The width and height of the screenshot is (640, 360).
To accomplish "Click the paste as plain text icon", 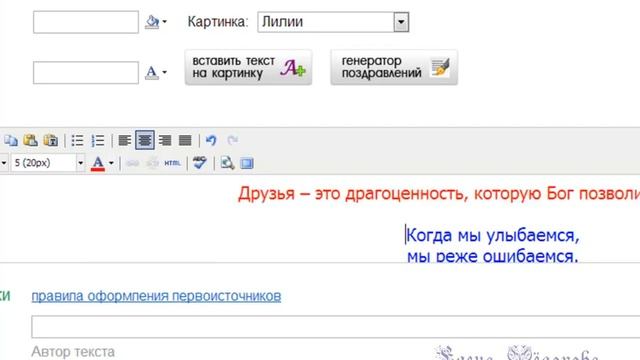I will coord(51,140).
